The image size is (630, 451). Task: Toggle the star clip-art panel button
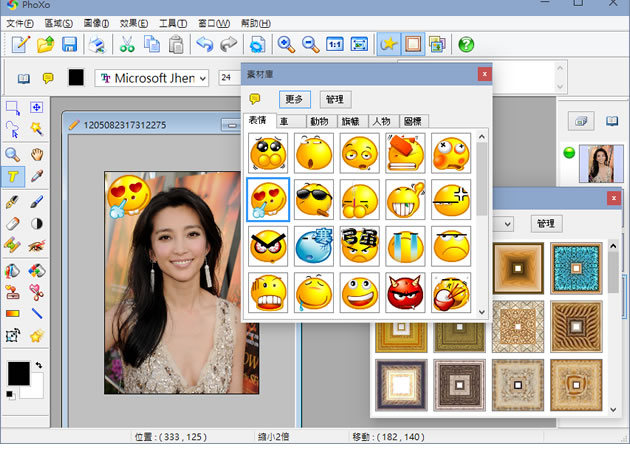click(388, 44)
